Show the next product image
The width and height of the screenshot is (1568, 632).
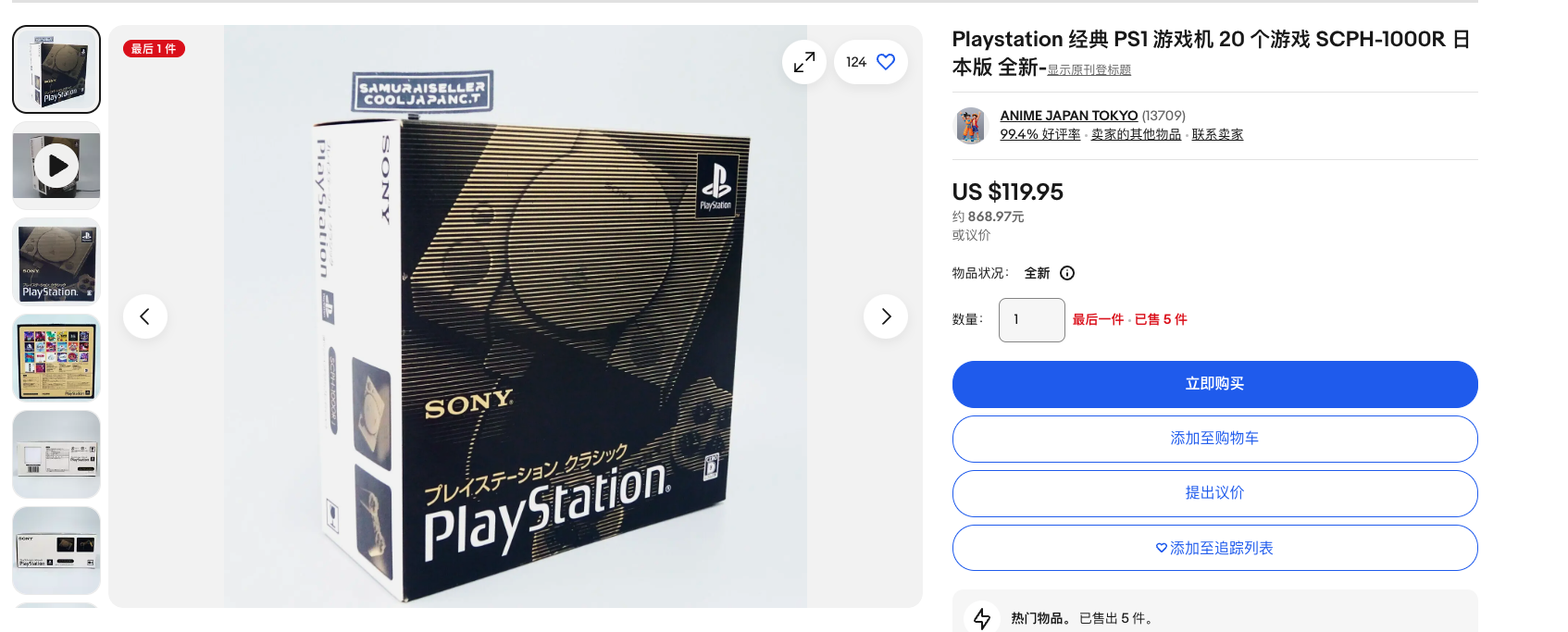click(x=886, y=316)
